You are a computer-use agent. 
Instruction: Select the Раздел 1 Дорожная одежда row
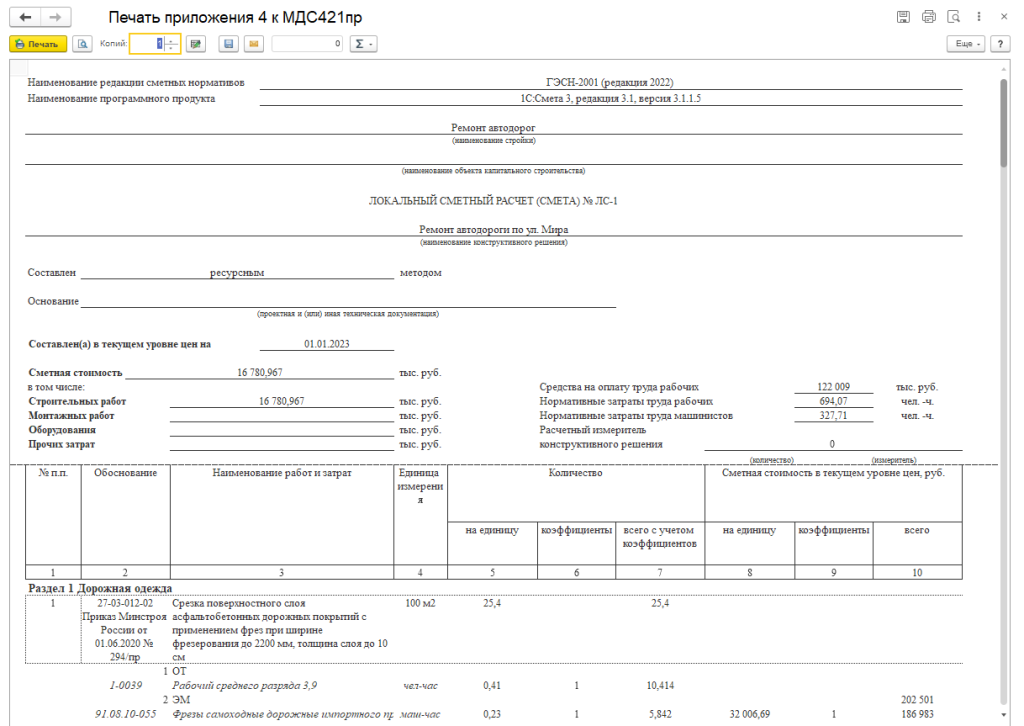99,587
